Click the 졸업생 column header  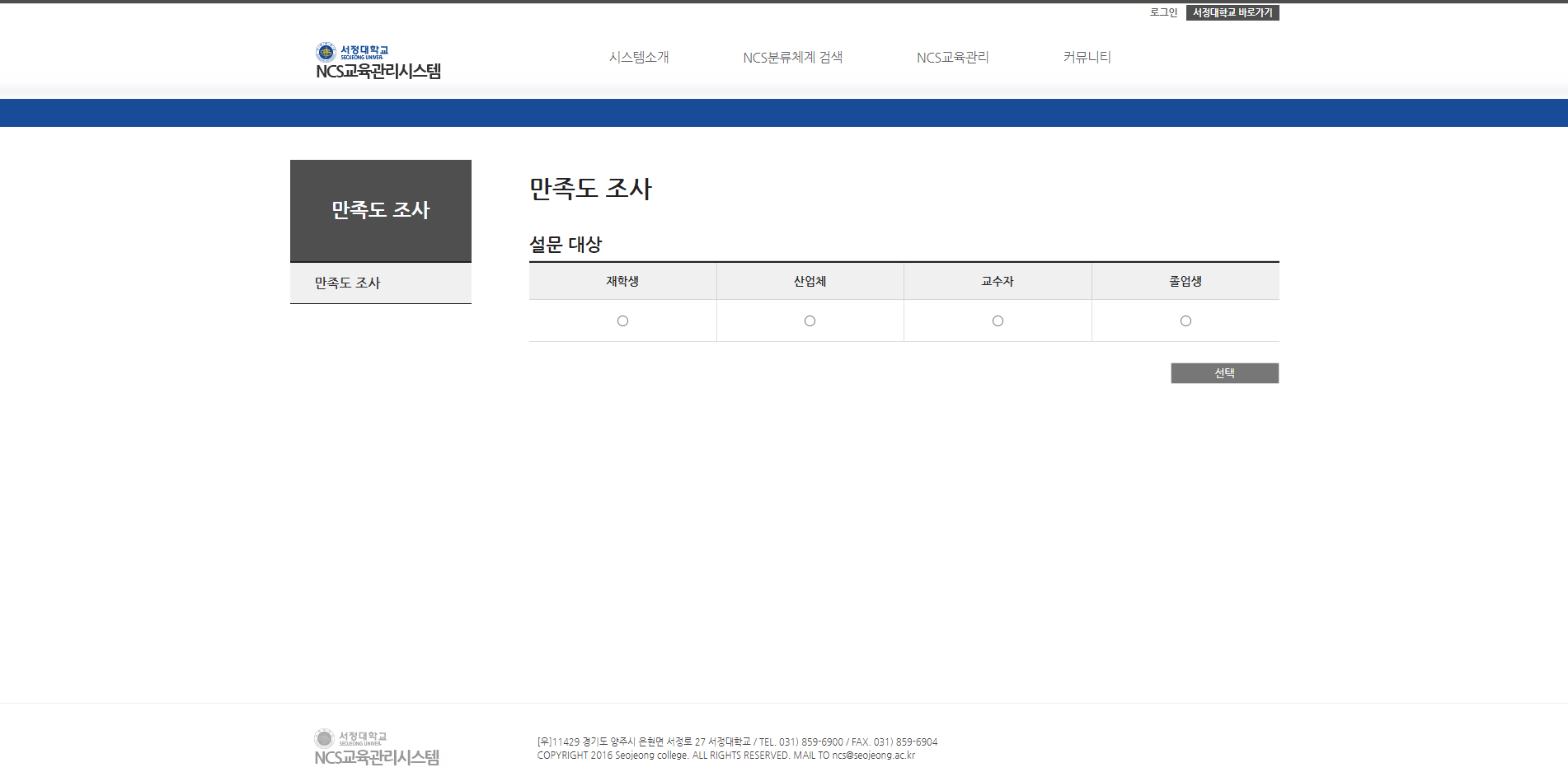click(x=1185, y=281)
